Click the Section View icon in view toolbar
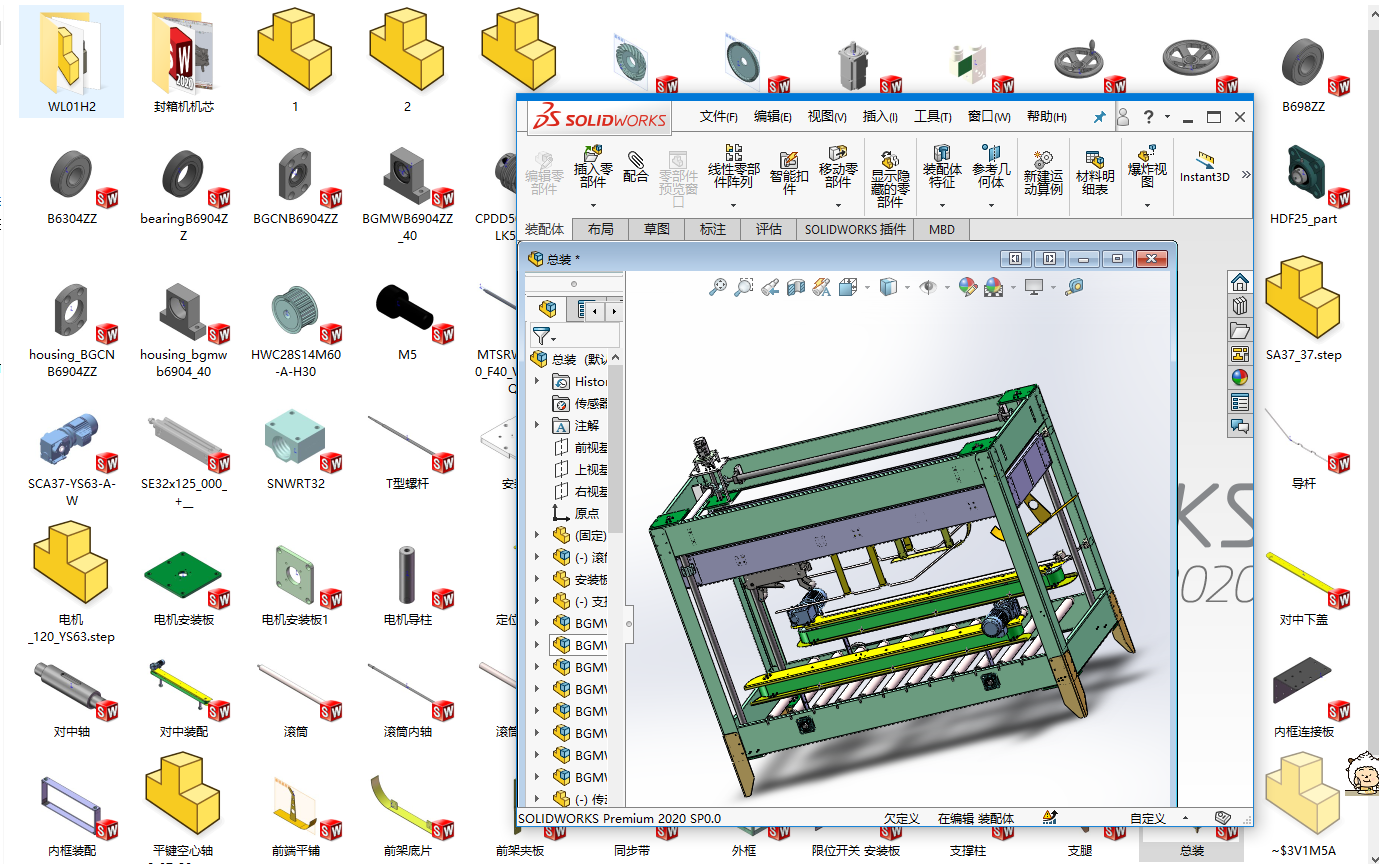The width and height of the screenshot is (1379, 864). [795, 288]
